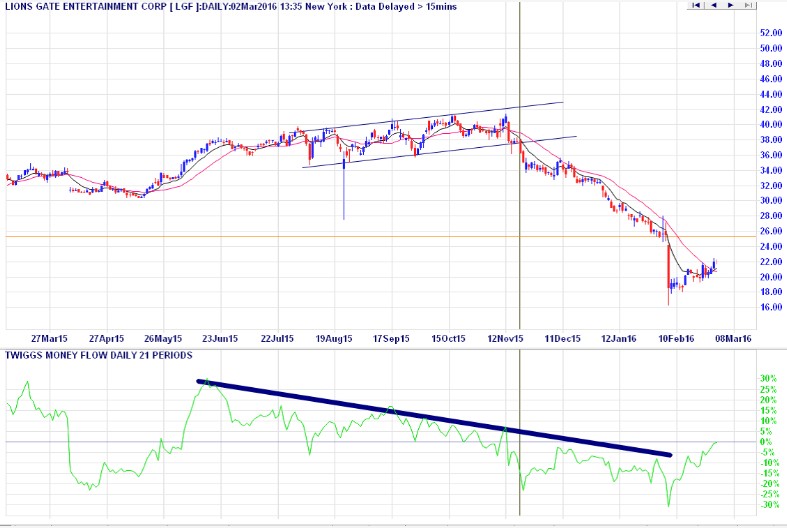Click the 16.00 price axis value
787x528 pixels.
coord(771,307)
